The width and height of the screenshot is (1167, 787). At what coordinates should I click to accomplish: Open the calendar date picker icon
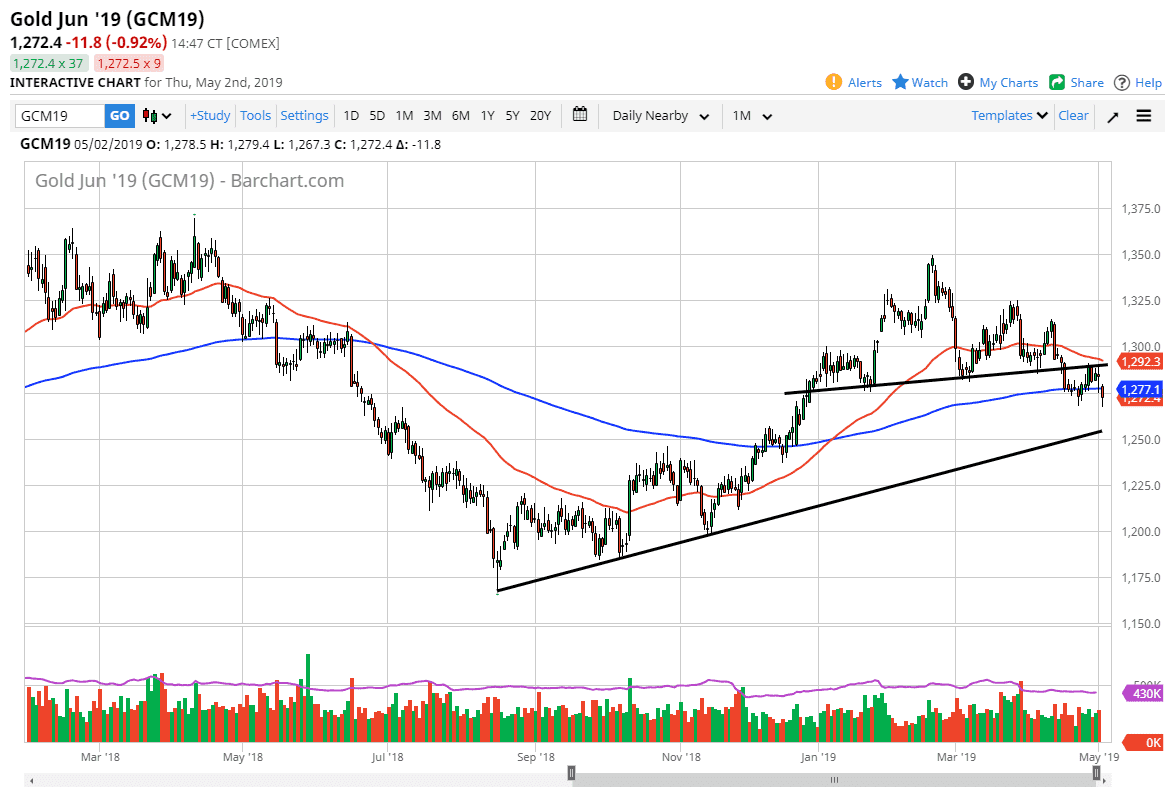tap(580, 115)
